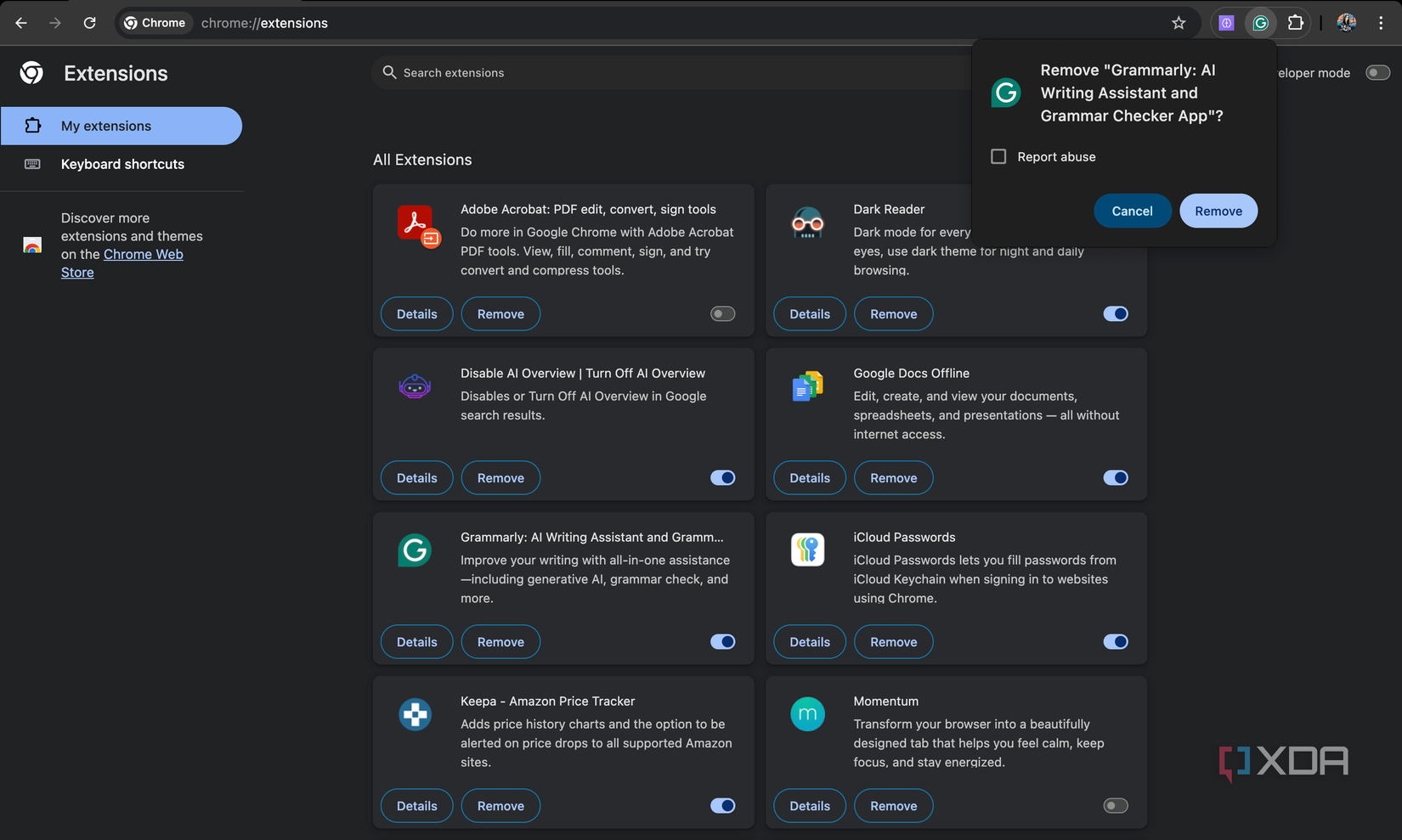Disable the Keepa extension toggle
This screenshot has width=1402, height=840.
(x=723, y=806)
